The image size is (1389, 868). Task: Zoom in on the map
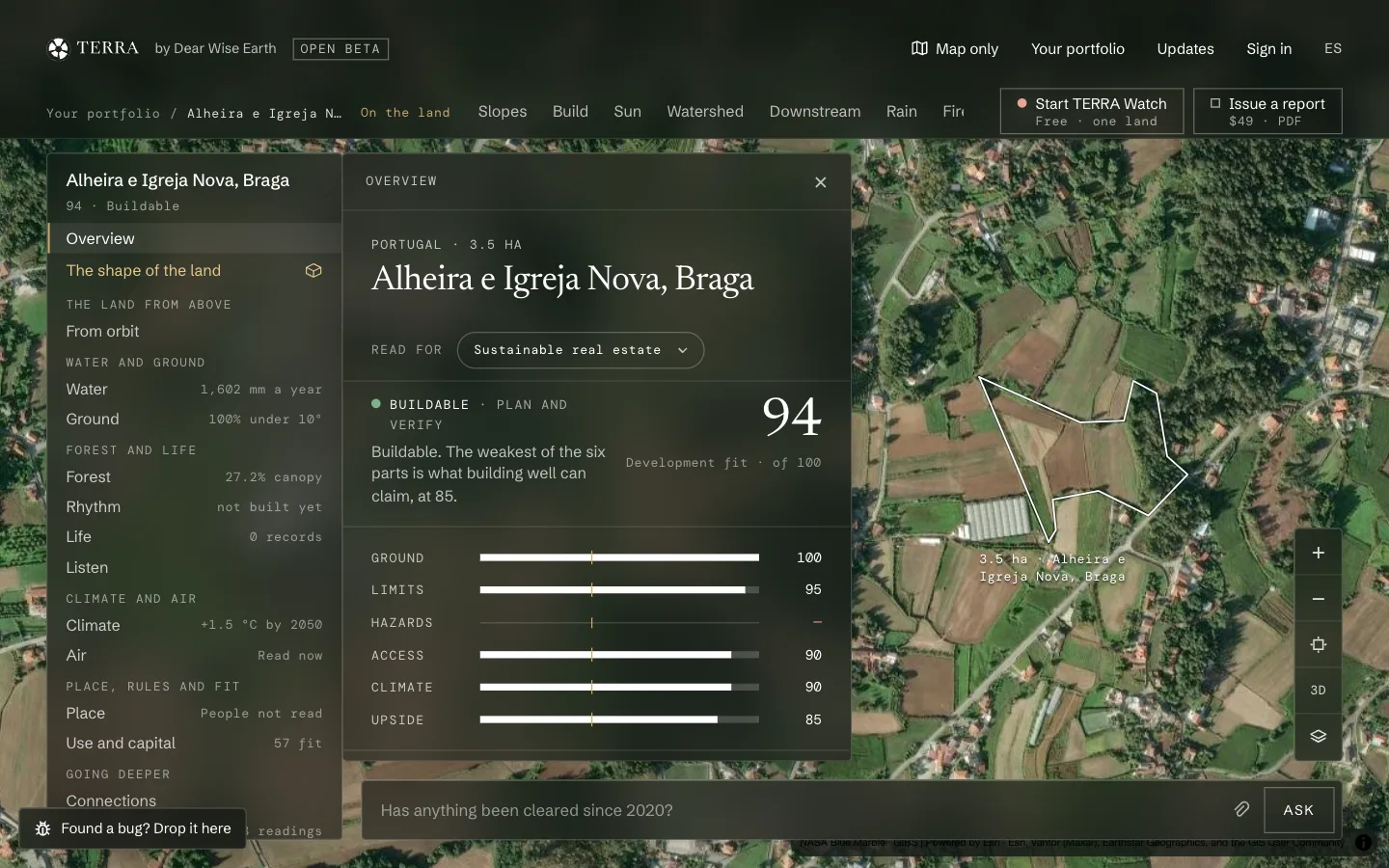[1319, 553]
